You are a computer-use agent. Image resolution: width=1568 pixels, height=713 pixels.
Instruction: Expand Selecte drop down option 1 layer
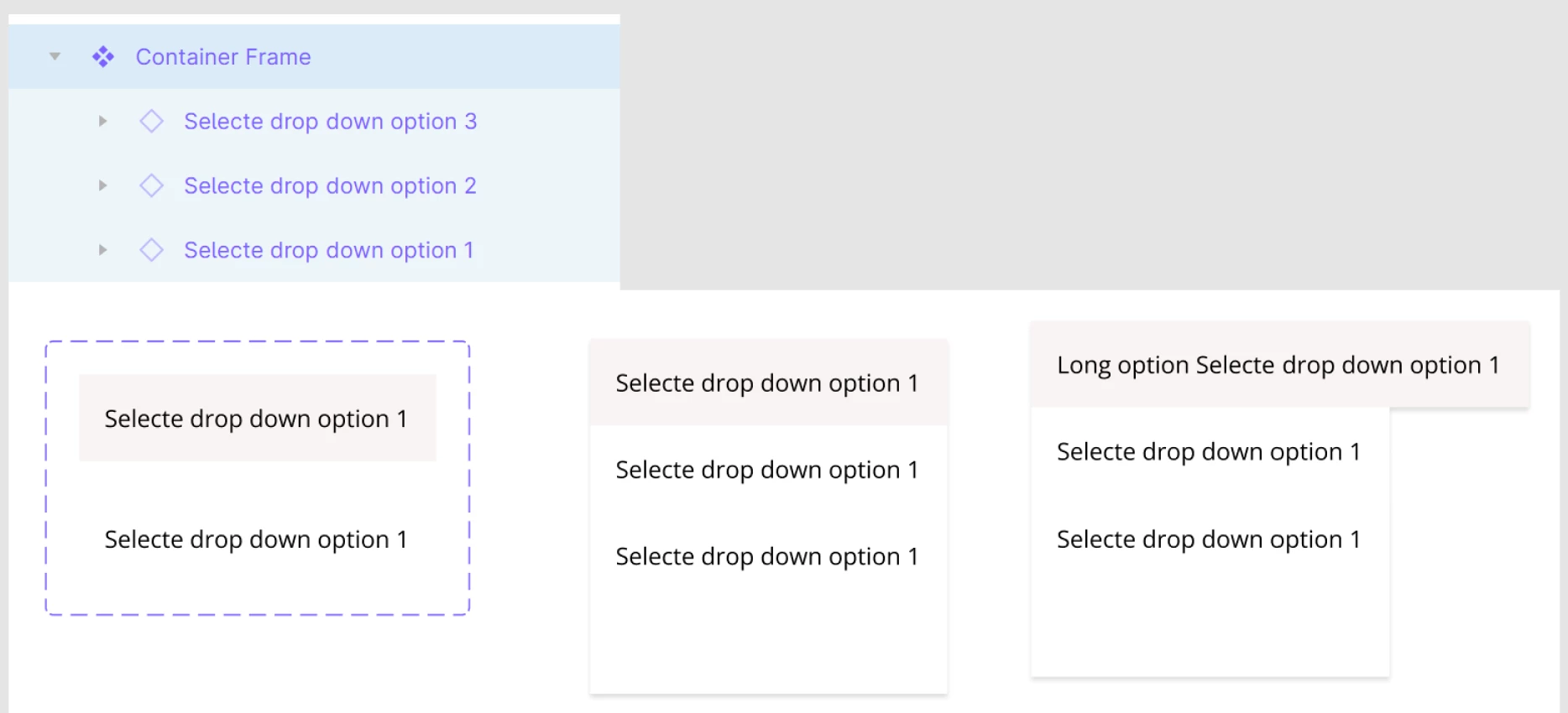pyautogui.click(x=102, y=250)
